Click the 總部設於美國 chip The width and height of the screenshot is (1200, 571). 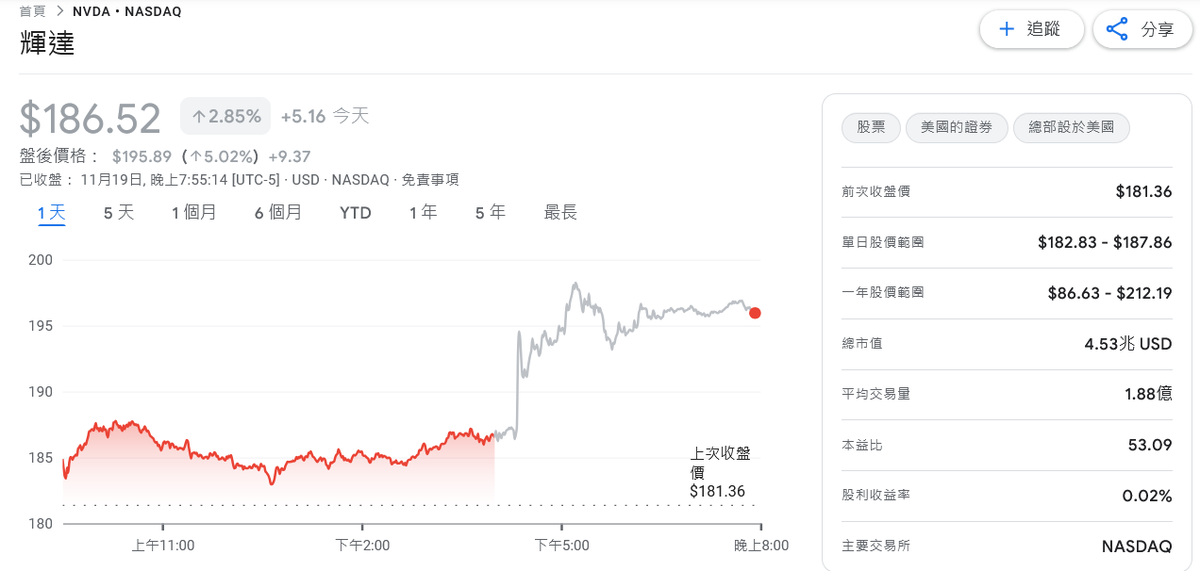click(1071, 127)
